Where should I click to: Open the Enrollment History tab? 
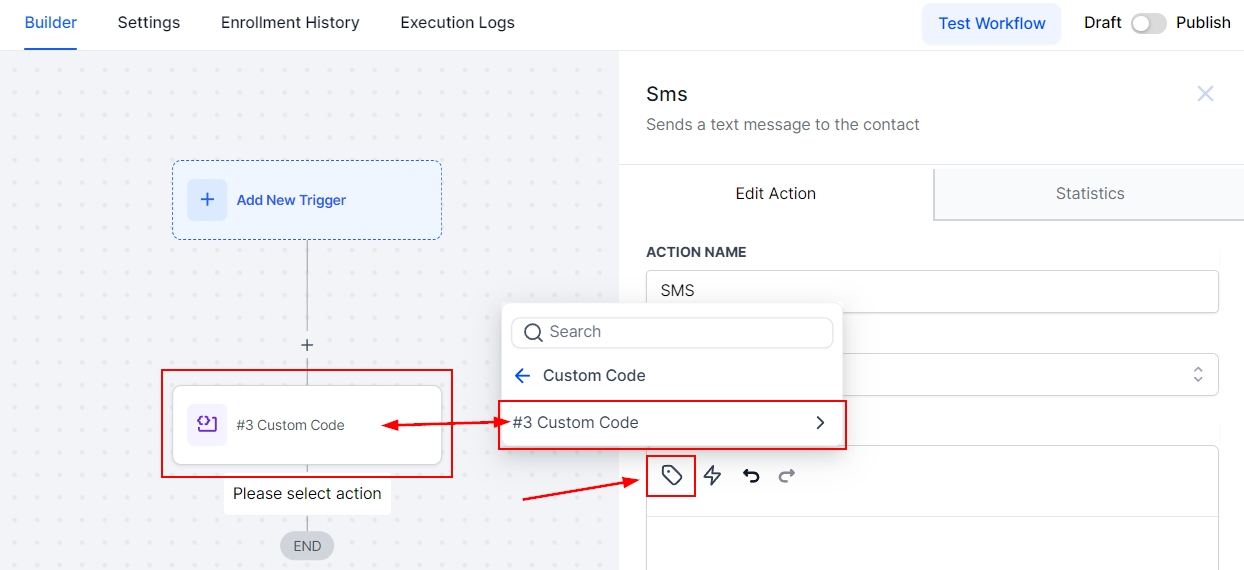(x=290, y=22)
